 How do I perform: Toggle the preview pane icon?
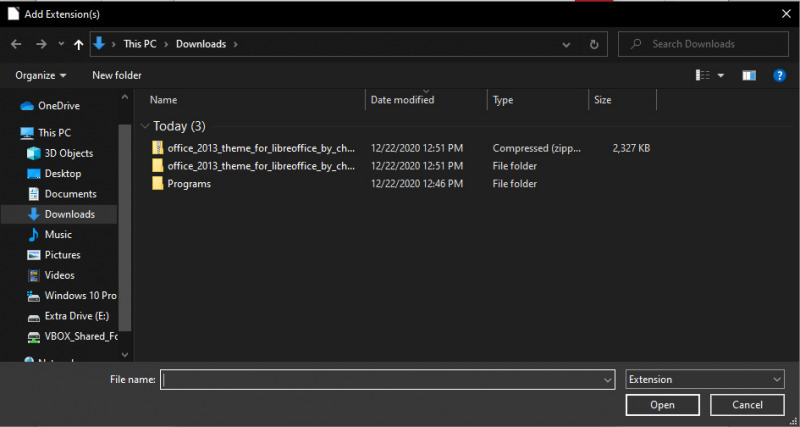tap(749, 75)
